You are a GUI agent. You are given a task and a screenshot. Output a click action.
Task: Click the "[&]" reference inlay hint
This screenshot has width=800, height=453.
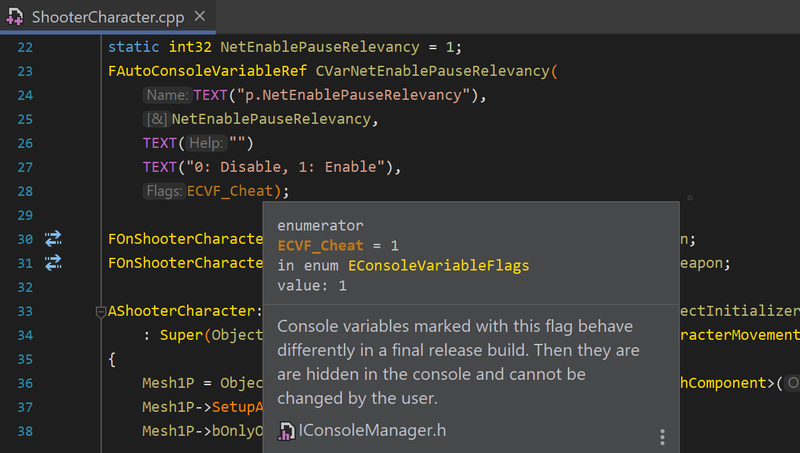pos(156,119)
